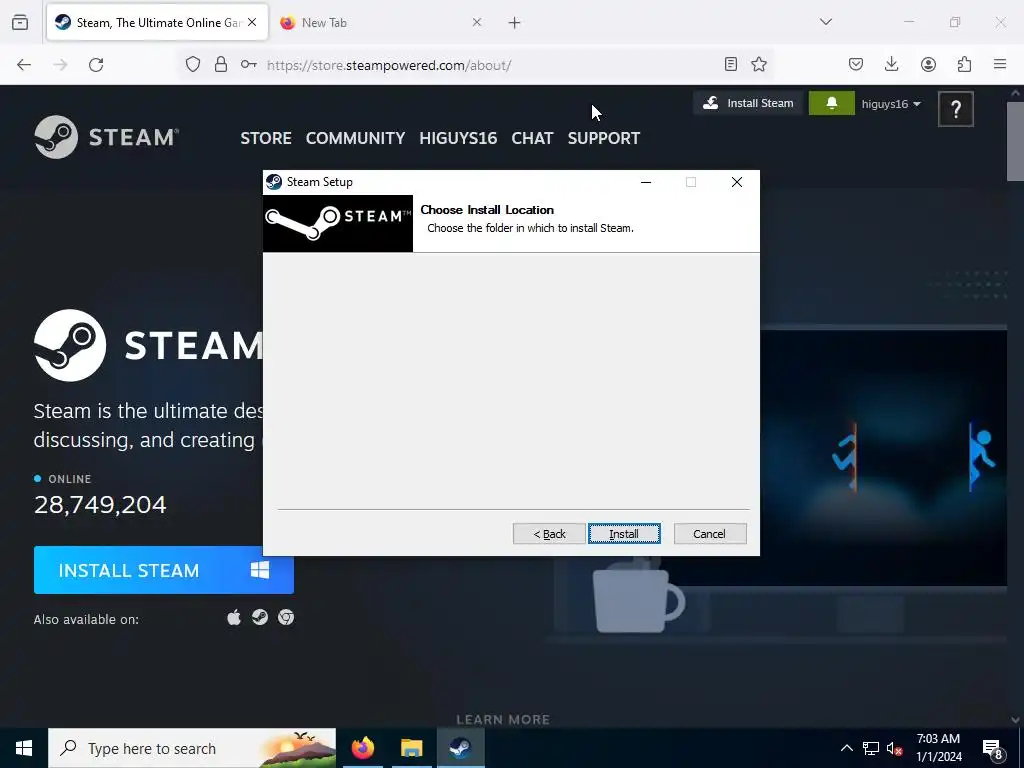The width and height of the screenshot is (1024, 768).
Task: Open the COMMUNITY menu
Action: pos(355,138)
